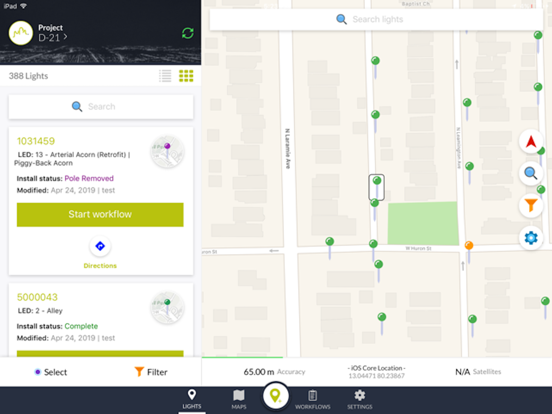Switch to the Maps tab

tap(239, 400)
